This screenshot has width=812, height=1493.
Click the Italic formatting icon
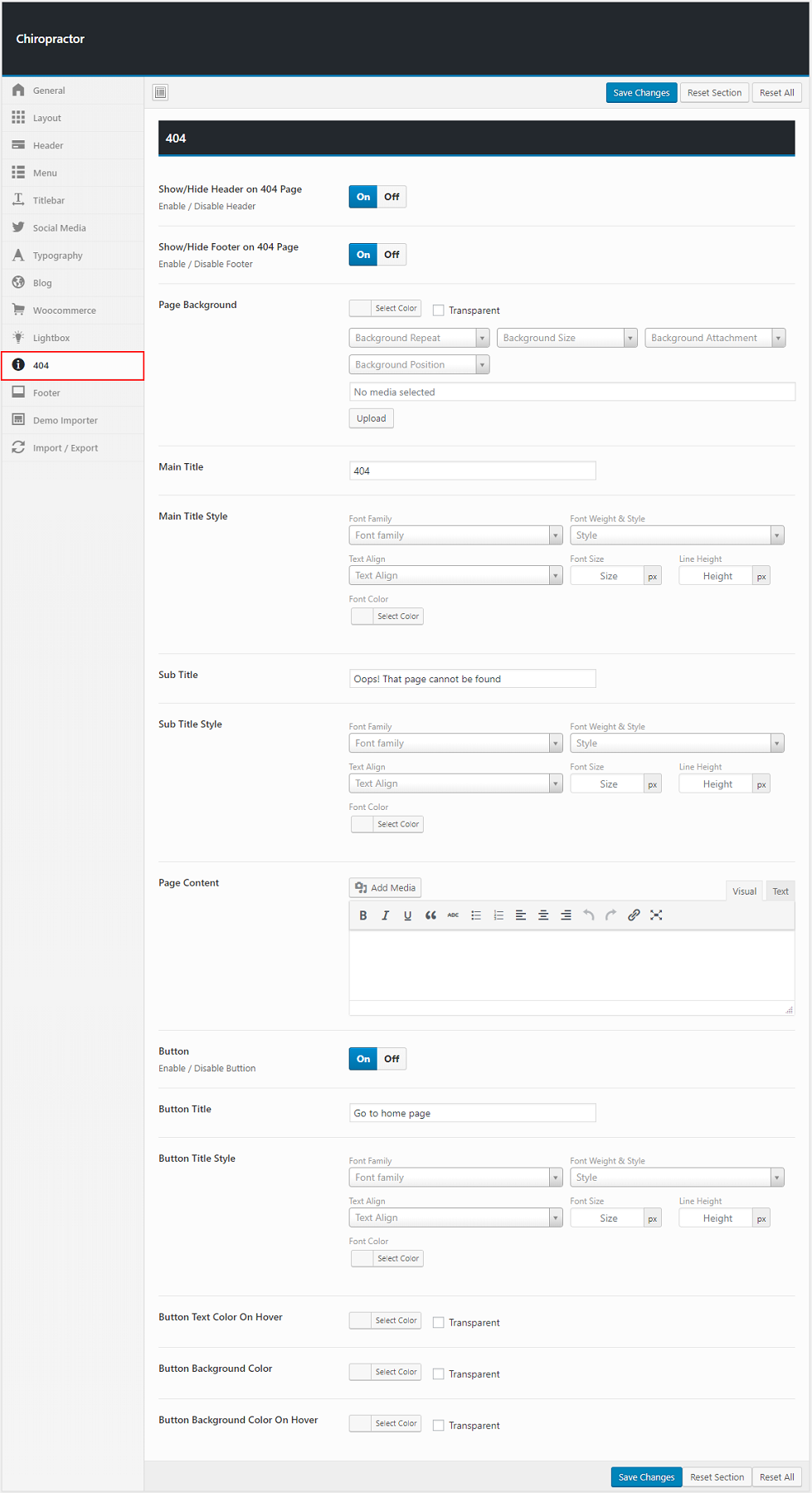pos(385,915)
